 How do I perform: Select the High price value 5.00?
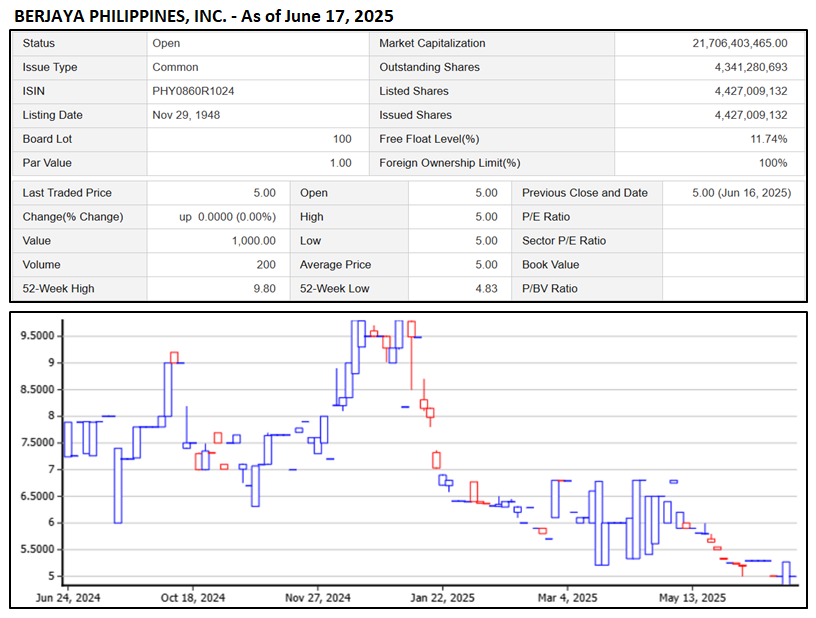click(486, 217)
